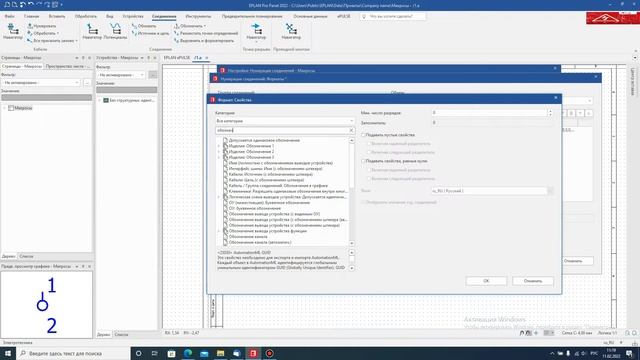Viewport: 640px width, 360px height.
Task: Expand Логическая схема выводов устройства node
Action: tap(218, 197)
